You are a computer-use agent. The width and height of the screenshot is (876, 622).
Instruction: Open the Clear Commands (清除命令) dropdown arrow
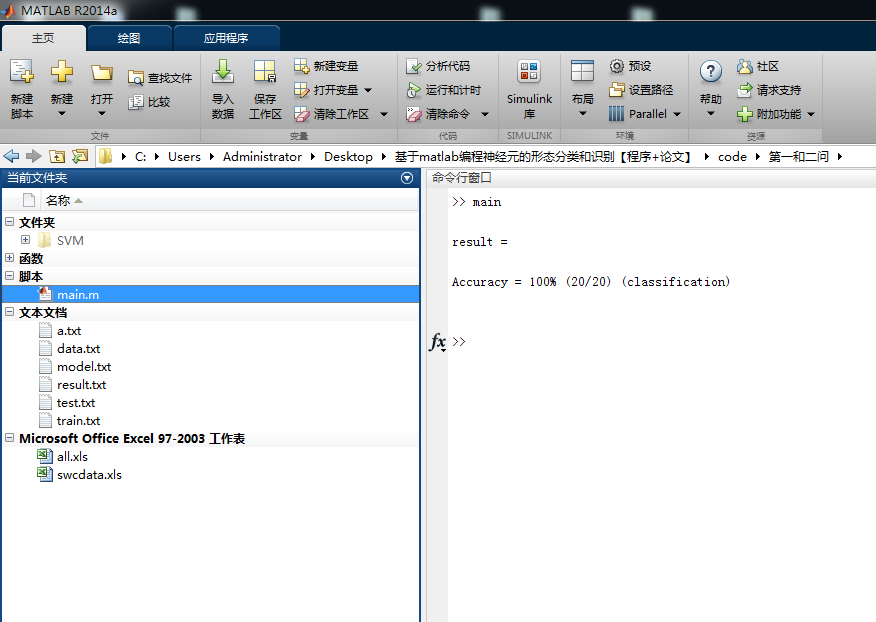click(485, 114)
